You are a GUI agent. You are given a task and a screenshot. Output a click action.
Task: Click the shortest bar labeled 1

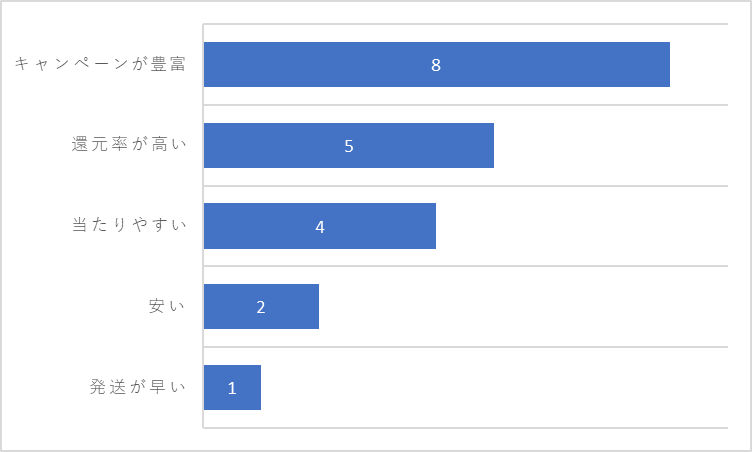click(x=232, y=387)
